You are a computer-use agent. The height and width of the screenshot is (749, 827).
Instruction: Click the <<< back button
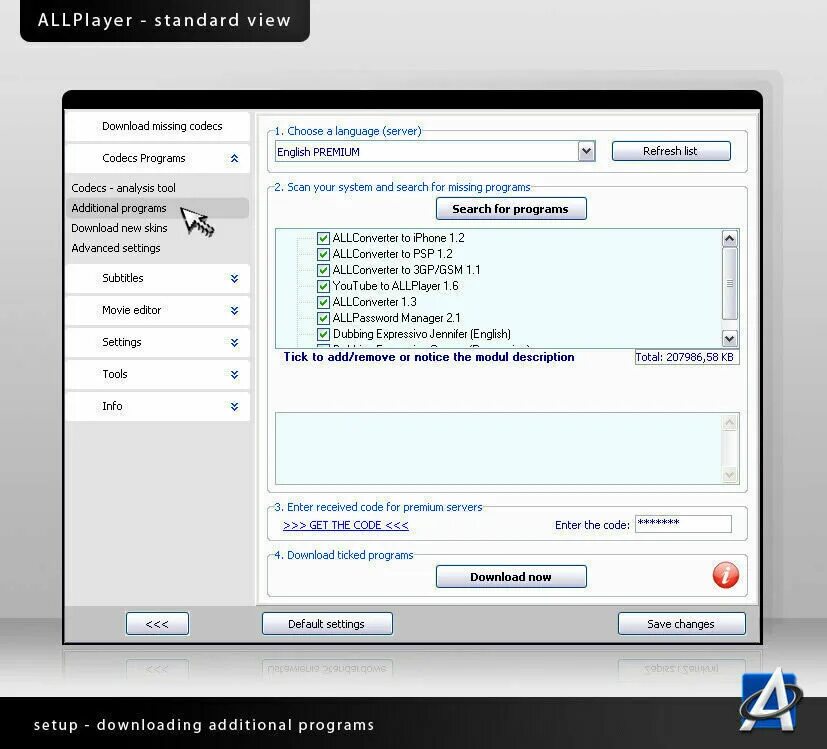tap(157, 623)
